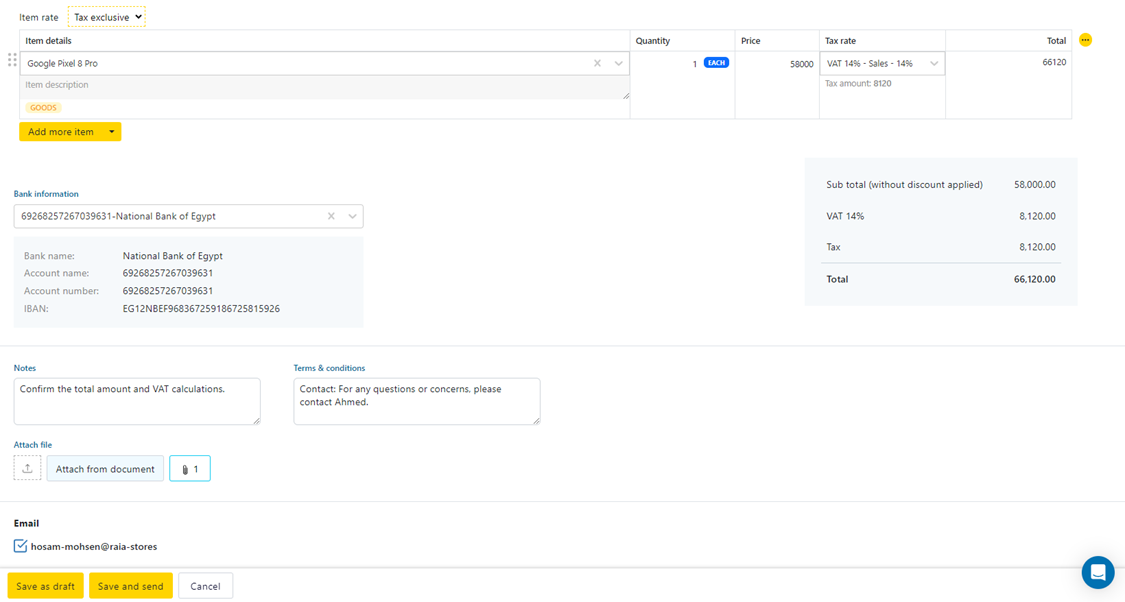Image resolution: width=1125 pixels, height=602 pixels.
Task: Click Save as draft
Action: coord(45,586)
